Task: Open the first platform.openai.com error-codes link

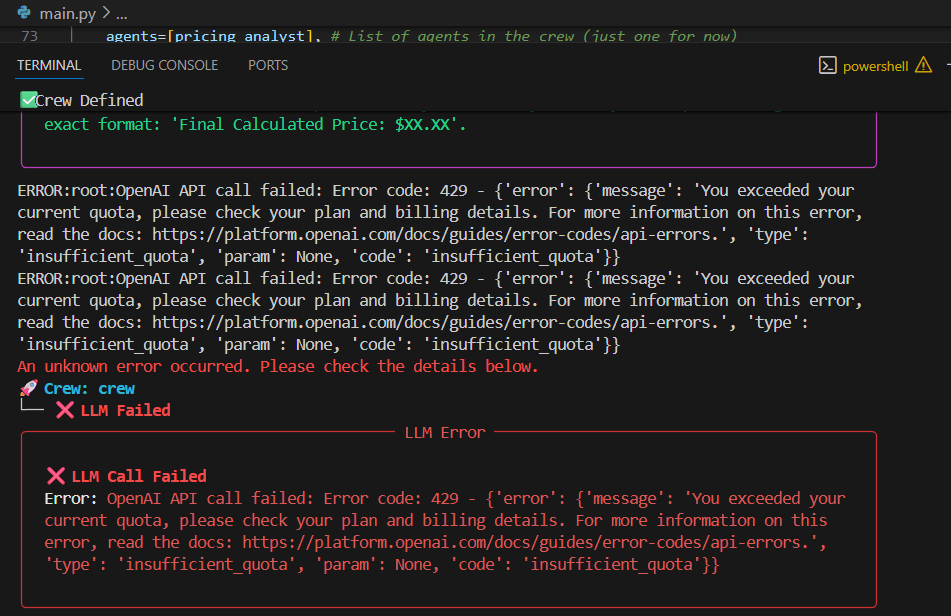Action: (435, 235)
